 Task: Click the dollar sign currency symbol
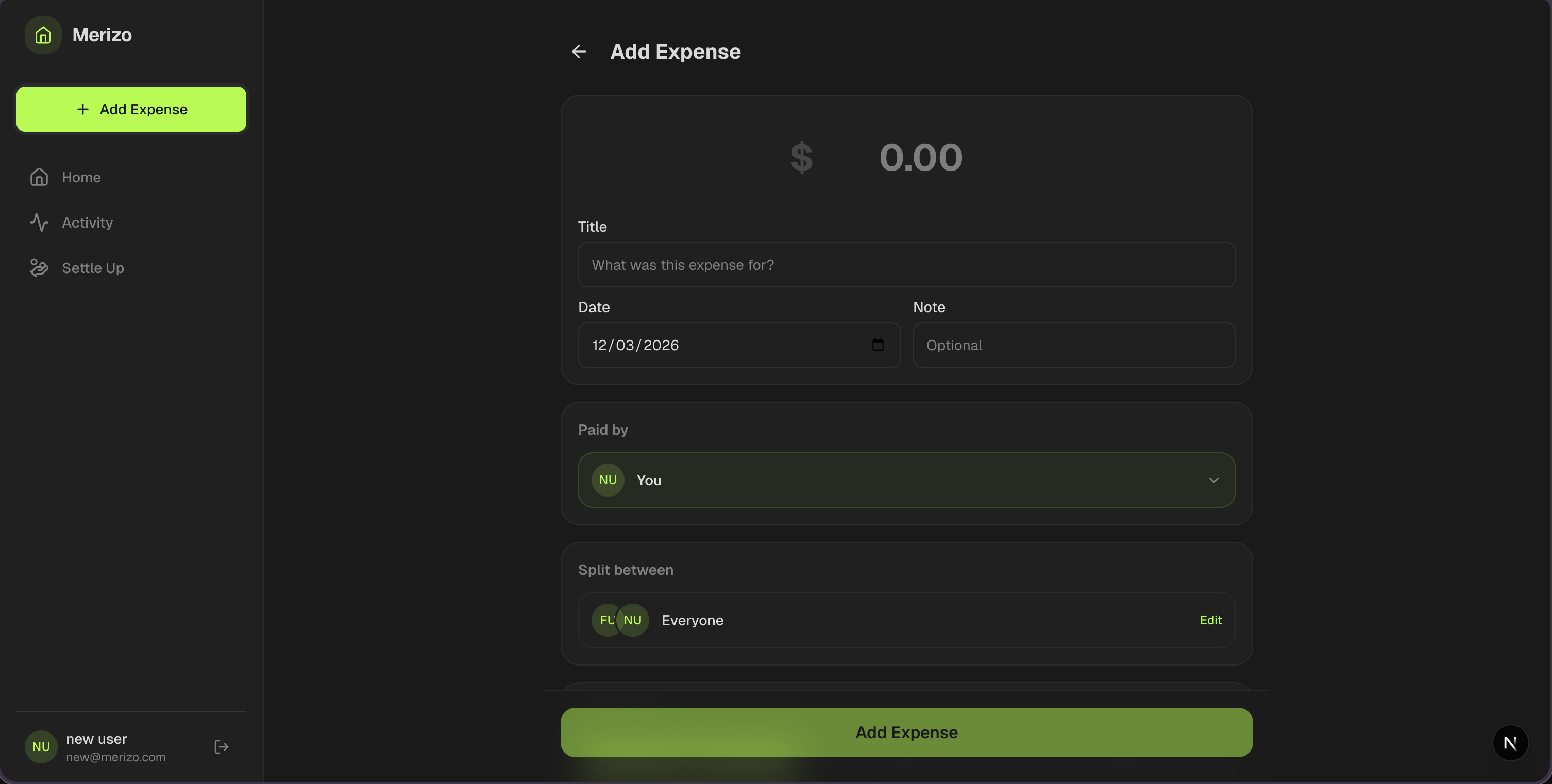801,157
